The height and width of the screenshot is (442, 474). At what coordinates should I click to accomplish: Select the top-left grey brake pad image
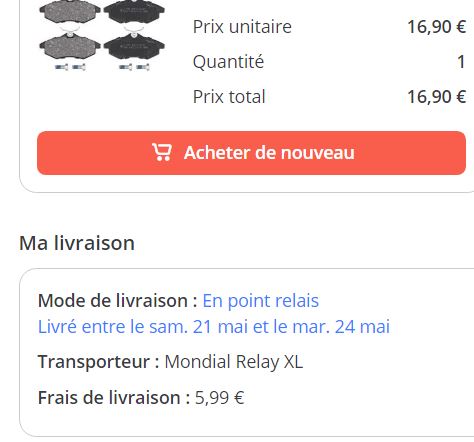70,12
